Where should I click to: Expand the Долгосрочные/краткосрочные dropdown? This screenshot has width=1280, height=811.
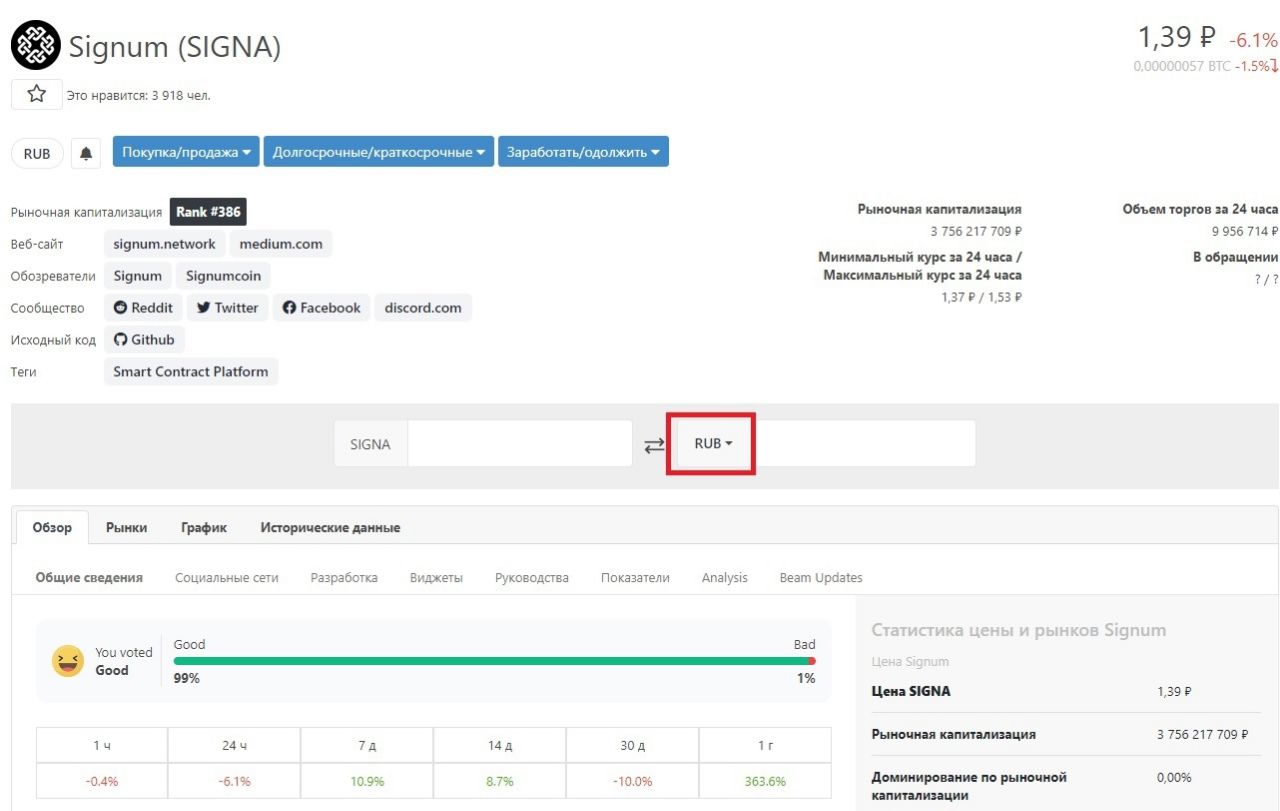click(x=379, y=152)
